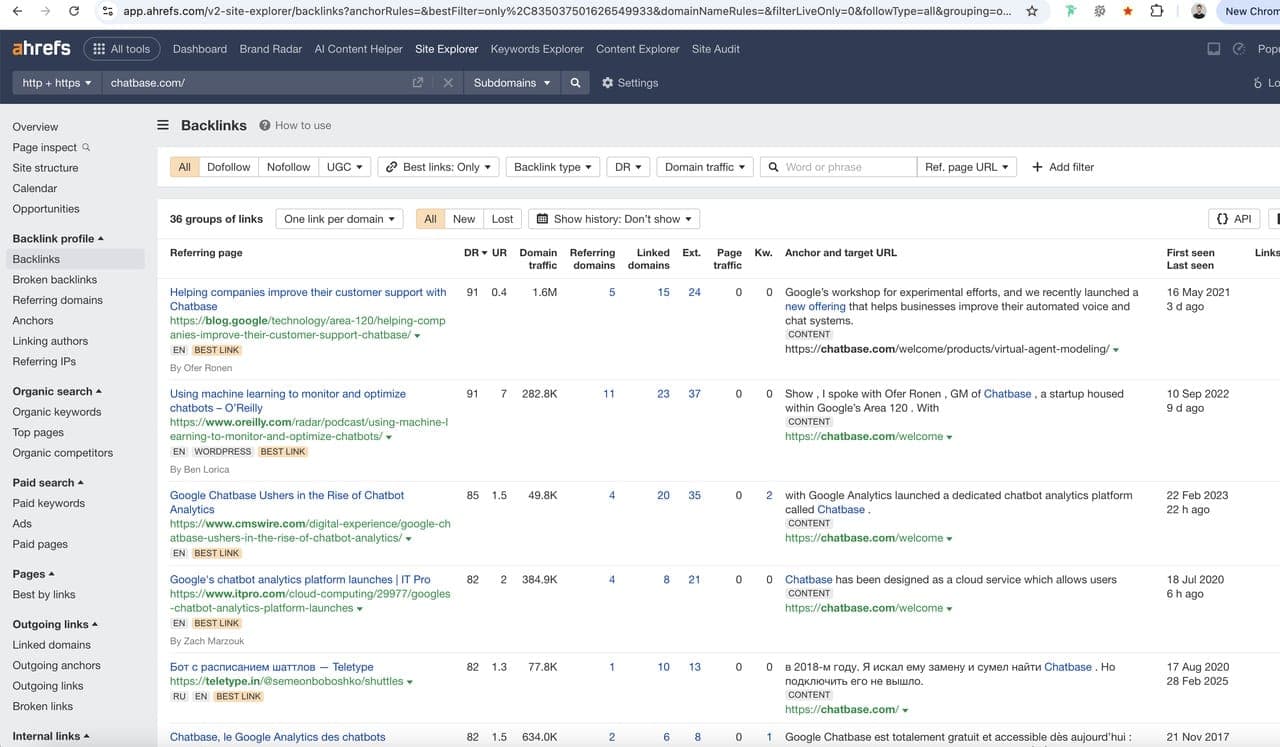
Task: Click Add filter button
Action: click(x=1063, y=167)
